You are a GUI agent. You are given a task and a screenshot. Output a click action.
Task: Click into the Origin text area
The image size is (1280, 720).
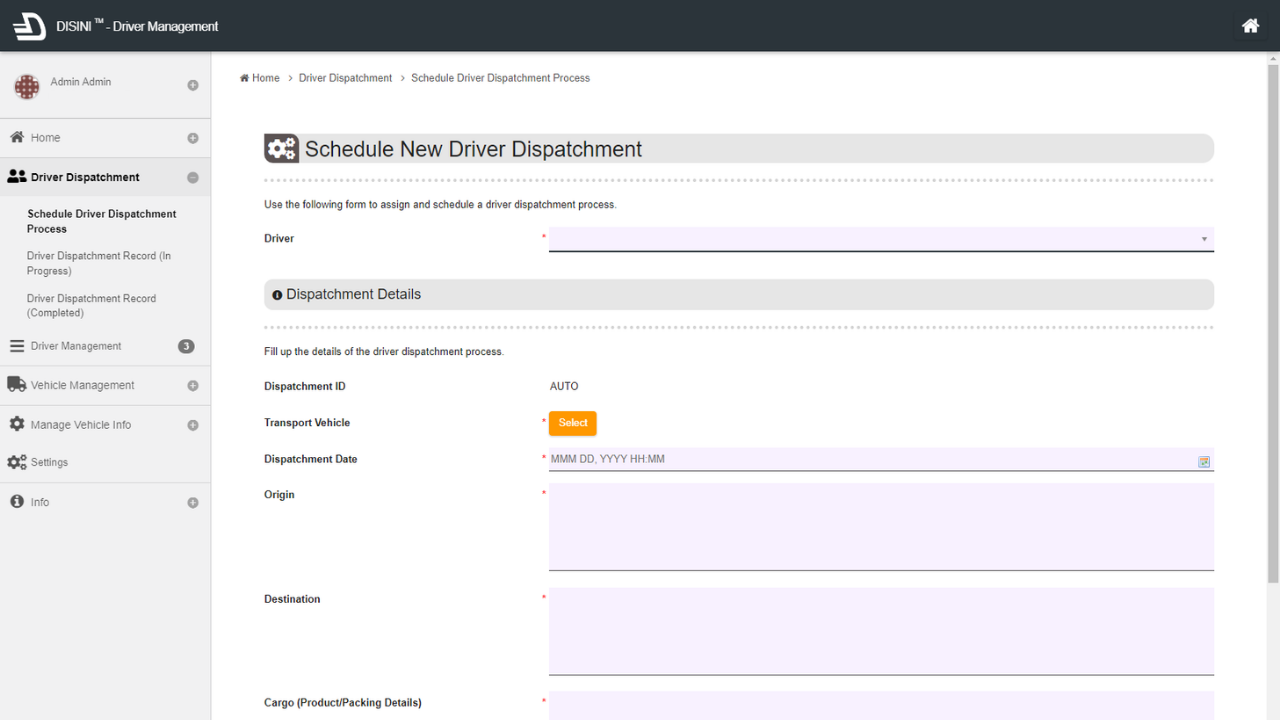pyautogui.click(x=880, y=526)
